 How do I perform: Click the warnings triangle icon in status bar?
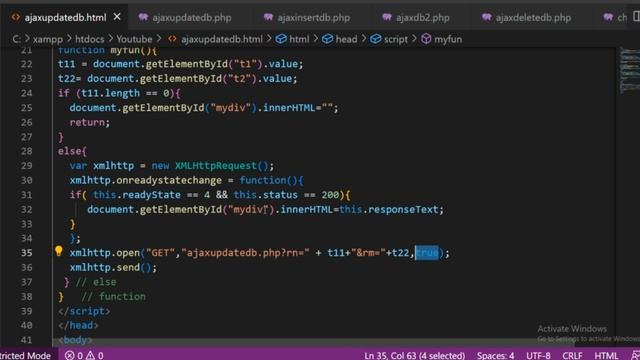[90, 355]
